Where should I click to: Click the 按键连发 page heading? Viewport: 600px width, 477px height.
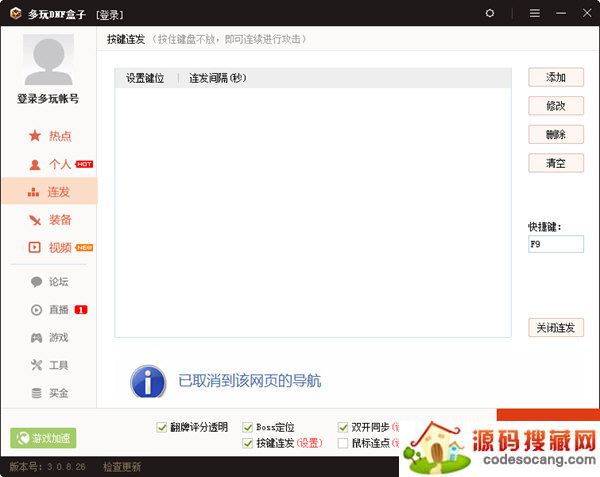coord(126,39)
